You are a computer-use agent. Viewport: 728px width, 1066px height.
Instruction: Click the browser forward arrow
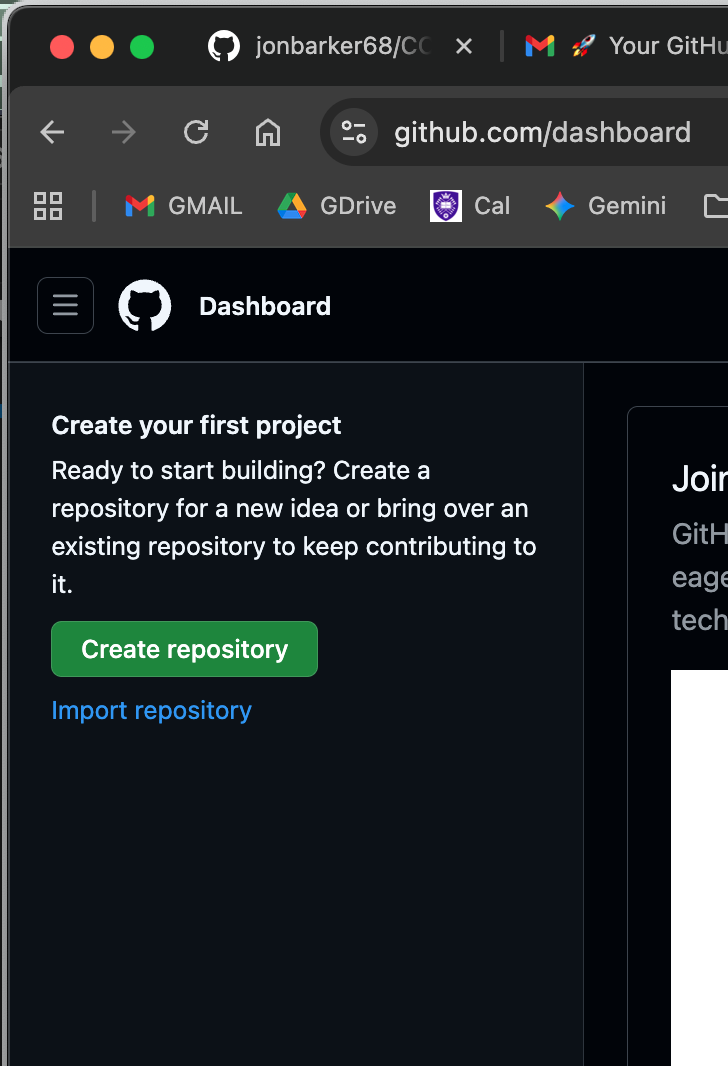(124, 132)
